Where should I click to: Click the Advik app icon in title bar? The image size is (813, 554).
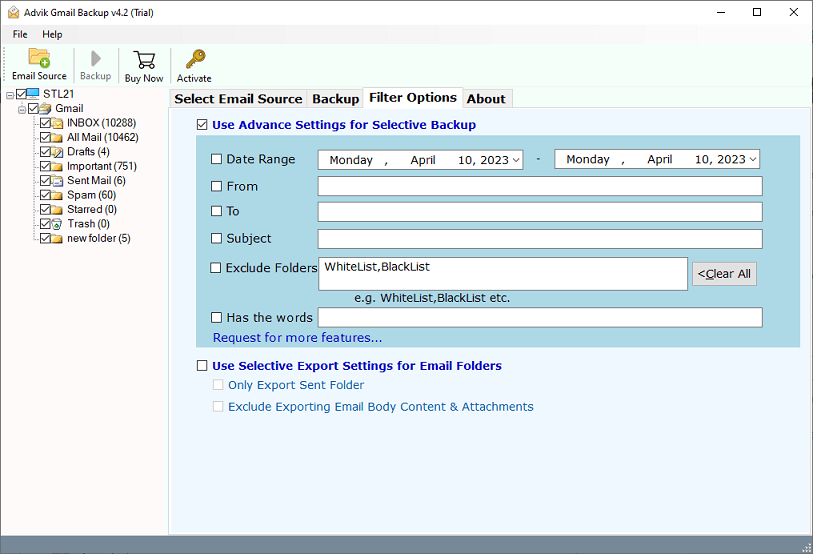tap(13, 12)
